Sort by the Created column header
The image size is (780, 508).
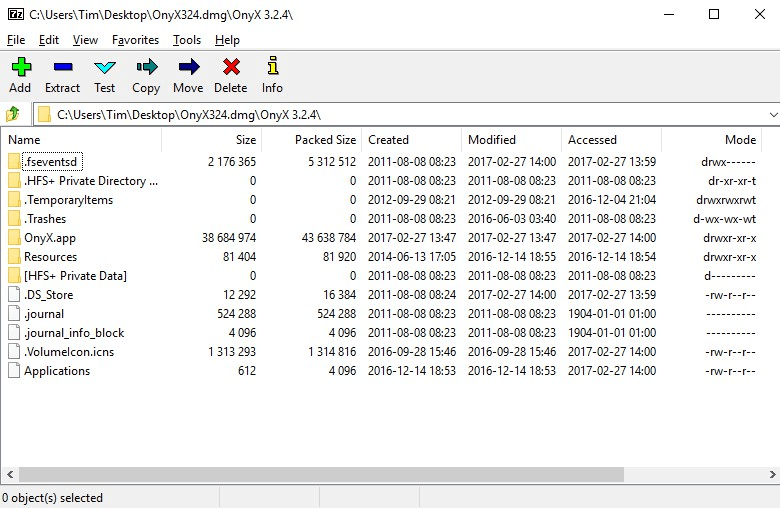point(412,140)
